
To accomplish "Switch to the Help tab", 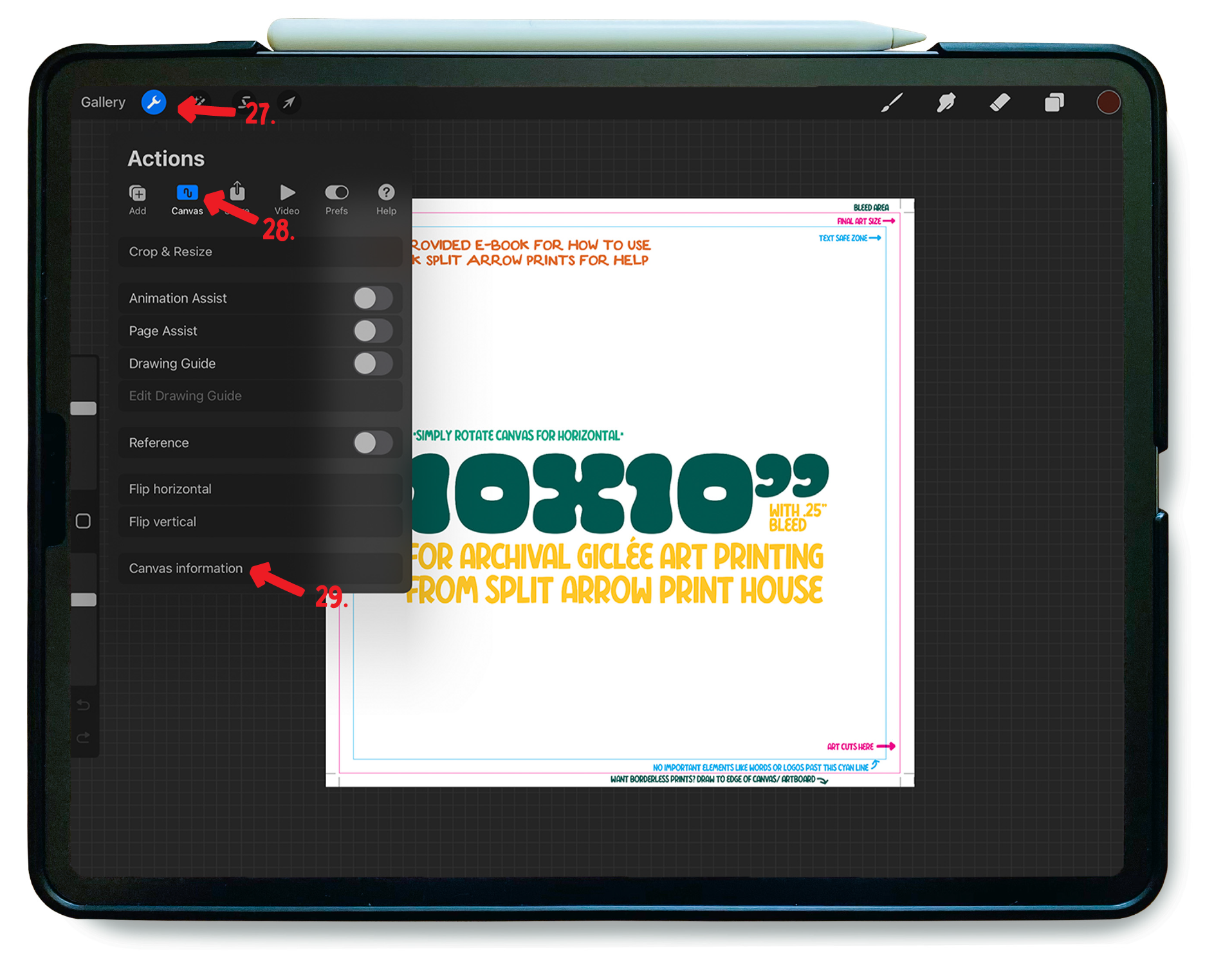I will pos(386,199).
